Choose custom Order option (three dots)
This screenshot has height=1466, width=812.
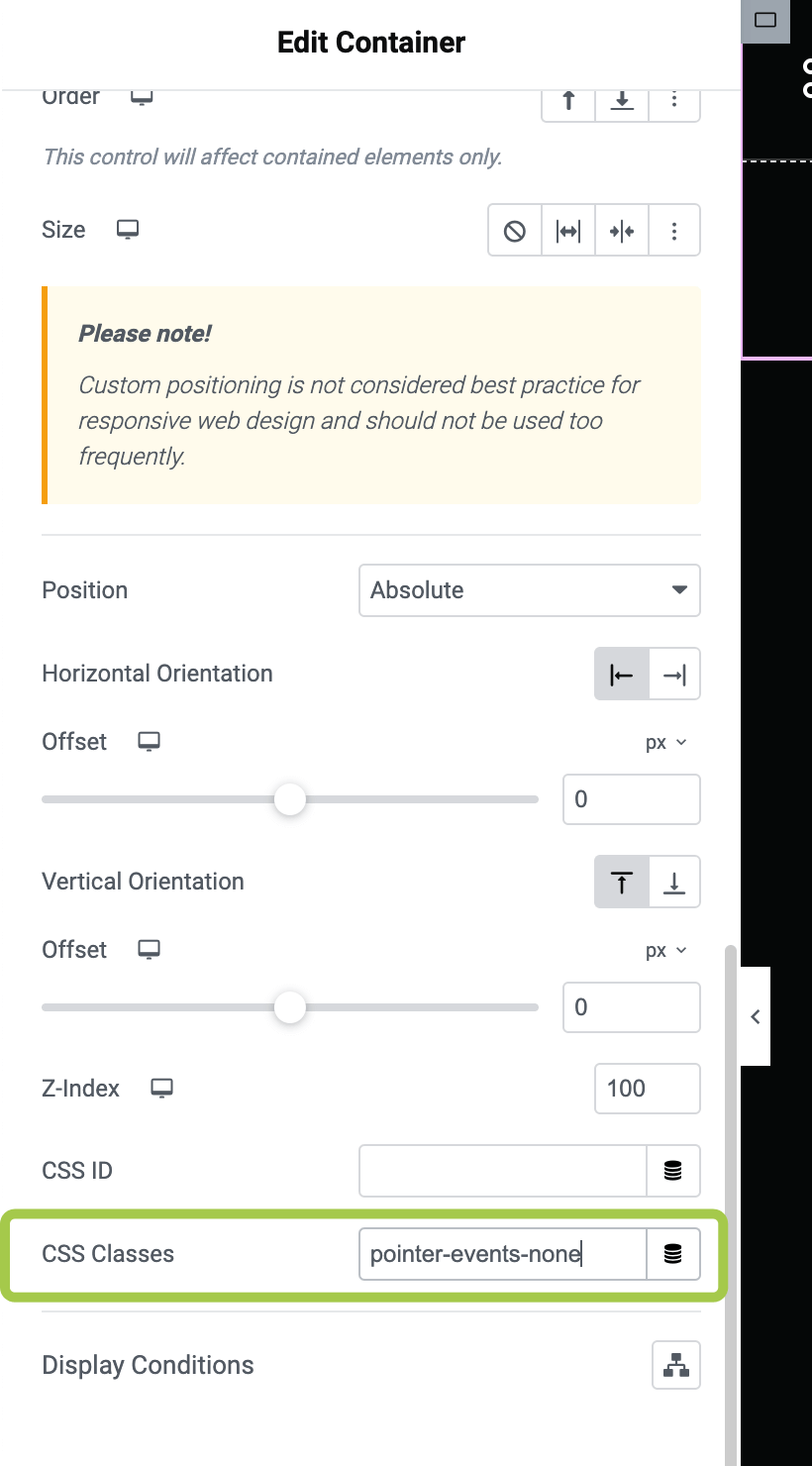coord(674,101)
